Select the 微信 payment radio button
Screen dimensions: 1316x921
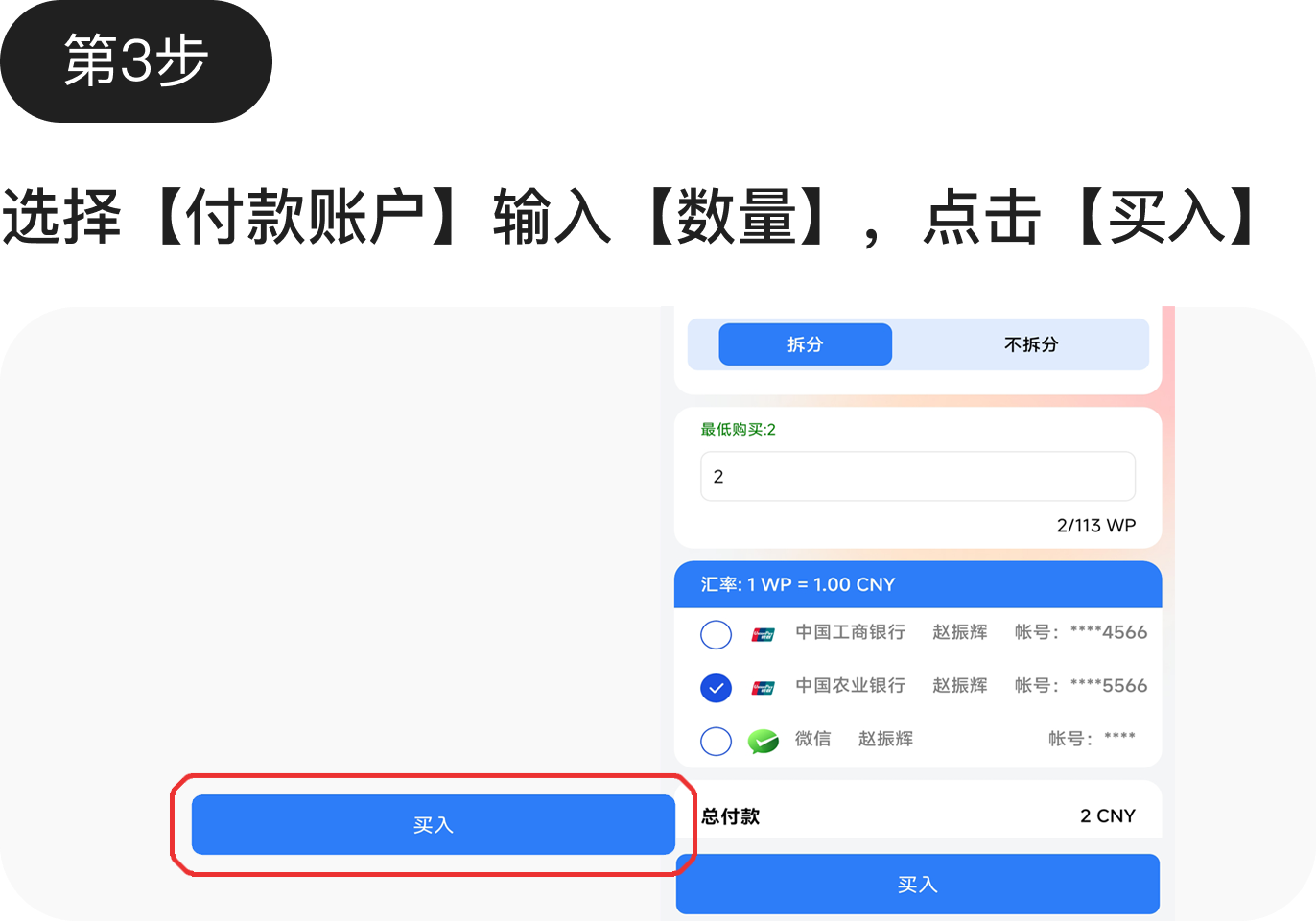(716, 741)
